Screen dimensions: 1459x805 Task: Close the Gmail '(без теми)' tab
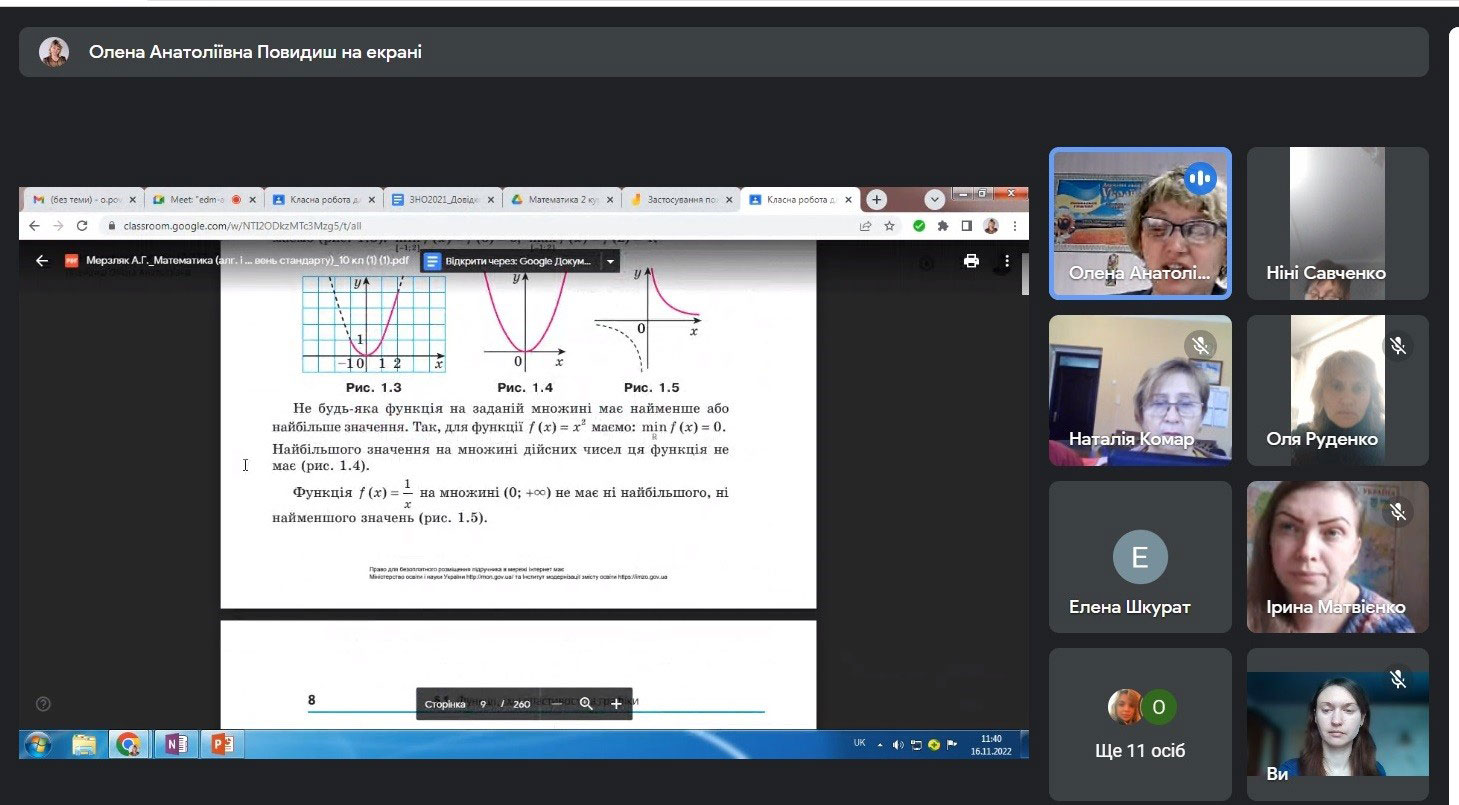pyautogui.click(x=132, y=199)
